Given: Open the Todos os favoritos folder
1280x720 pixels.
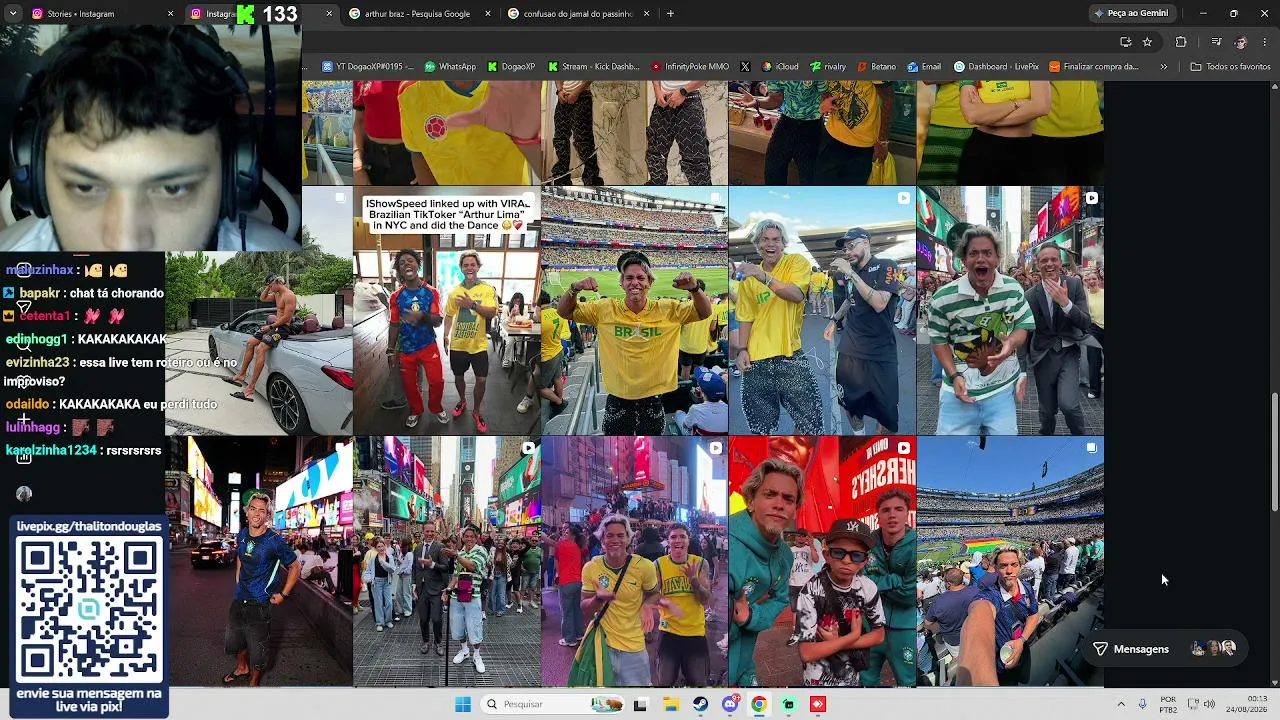Looking at the screenshot, I should [1230, 67].
